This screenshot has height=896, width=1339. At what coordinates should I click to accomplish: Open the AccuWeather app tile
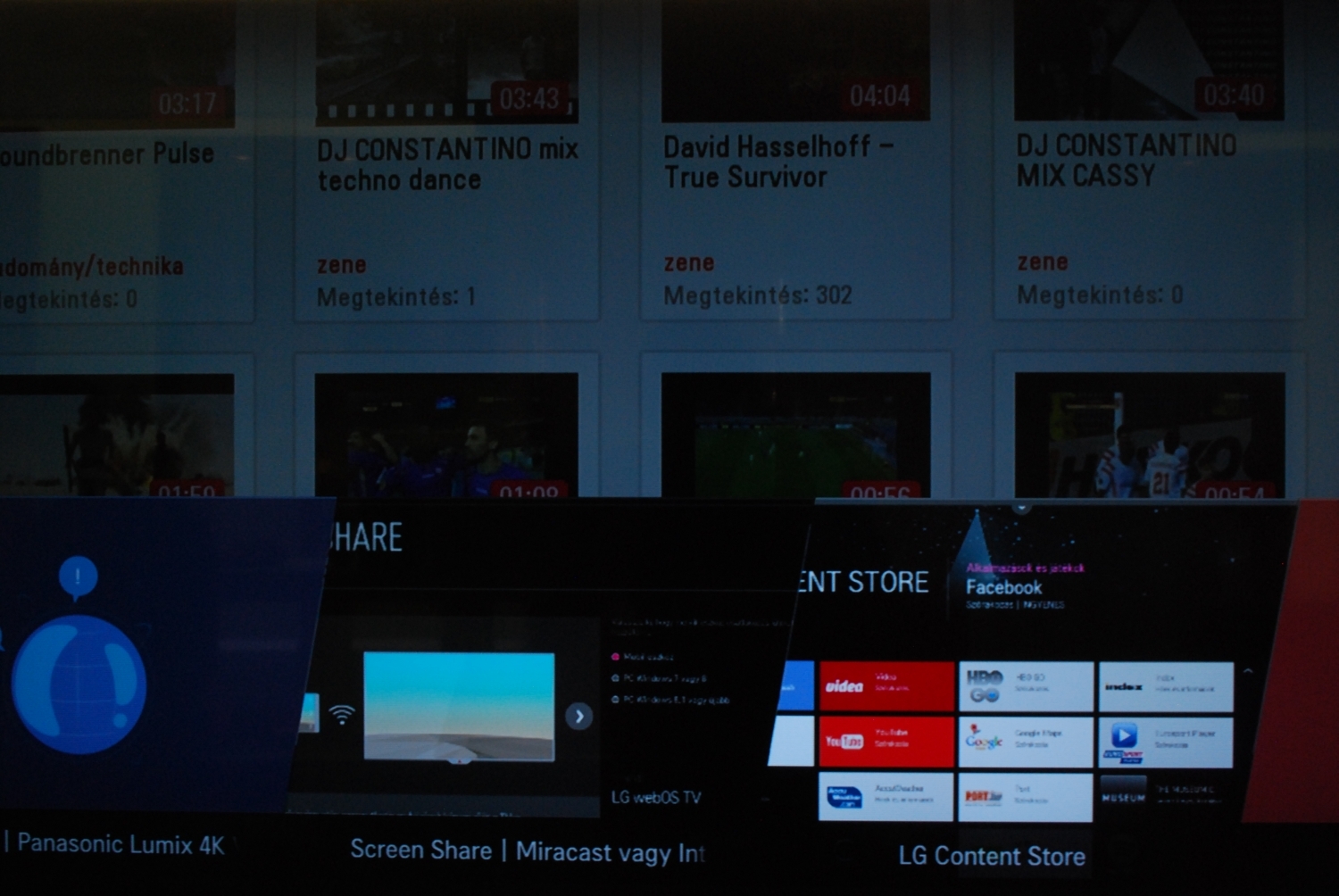click(886, 796)
